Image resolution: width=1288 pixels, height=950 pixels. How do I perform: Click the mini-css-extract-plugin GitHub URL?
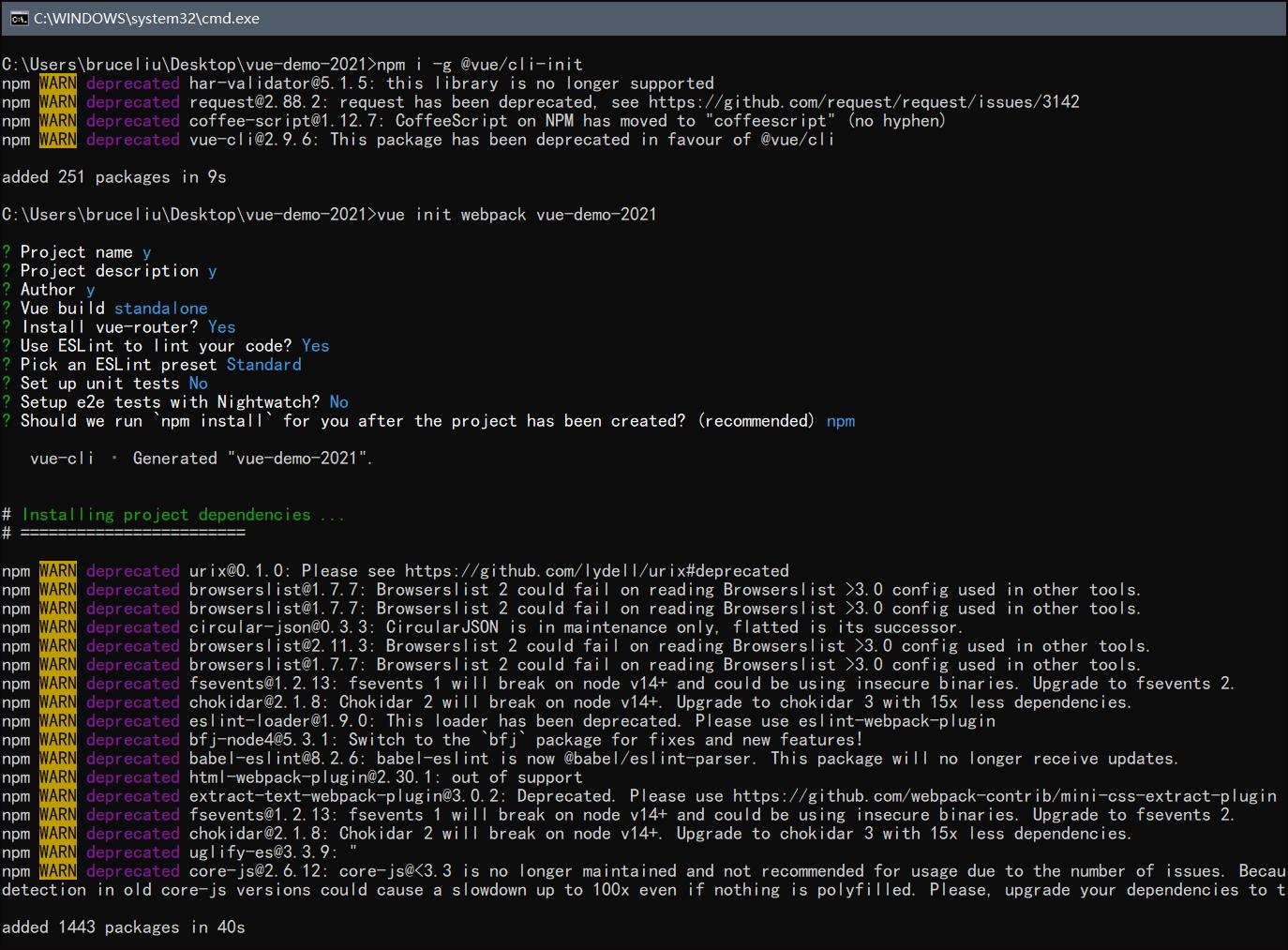tap(1005, 796)
